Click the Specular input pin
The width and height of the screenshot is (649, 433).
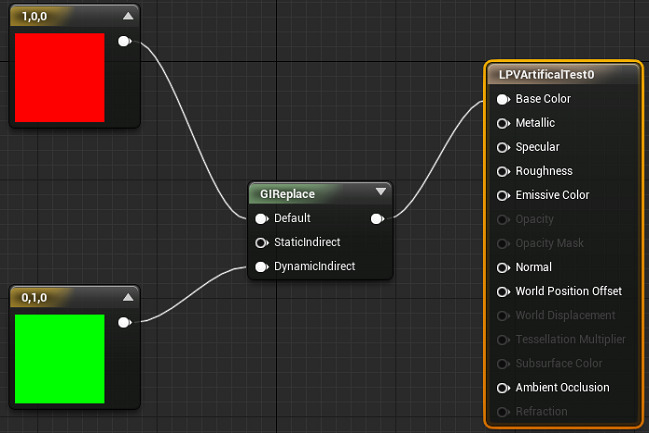point(503,147)
